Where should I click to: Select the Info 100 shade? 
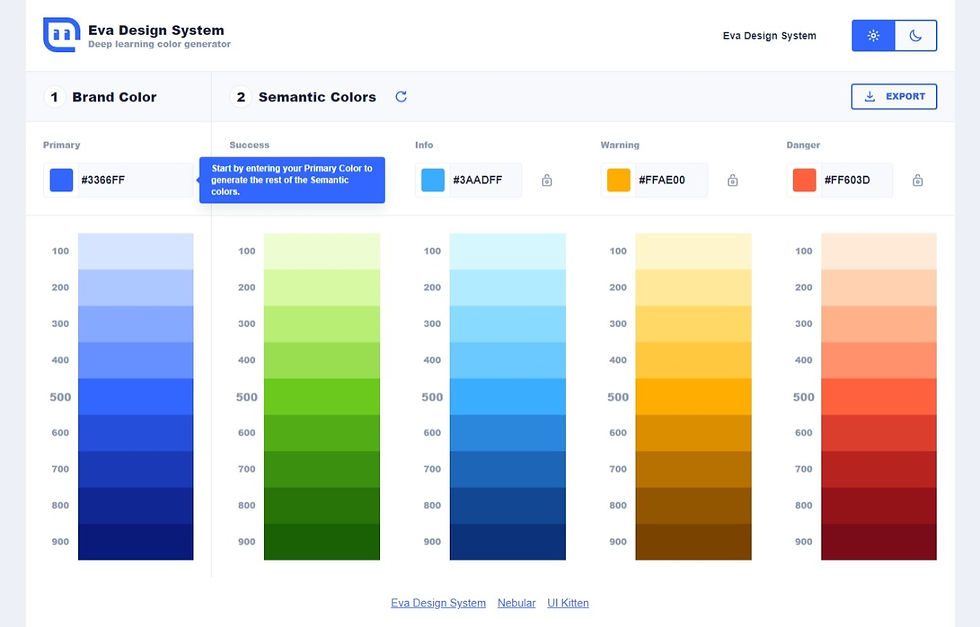(x=508, y=251)
